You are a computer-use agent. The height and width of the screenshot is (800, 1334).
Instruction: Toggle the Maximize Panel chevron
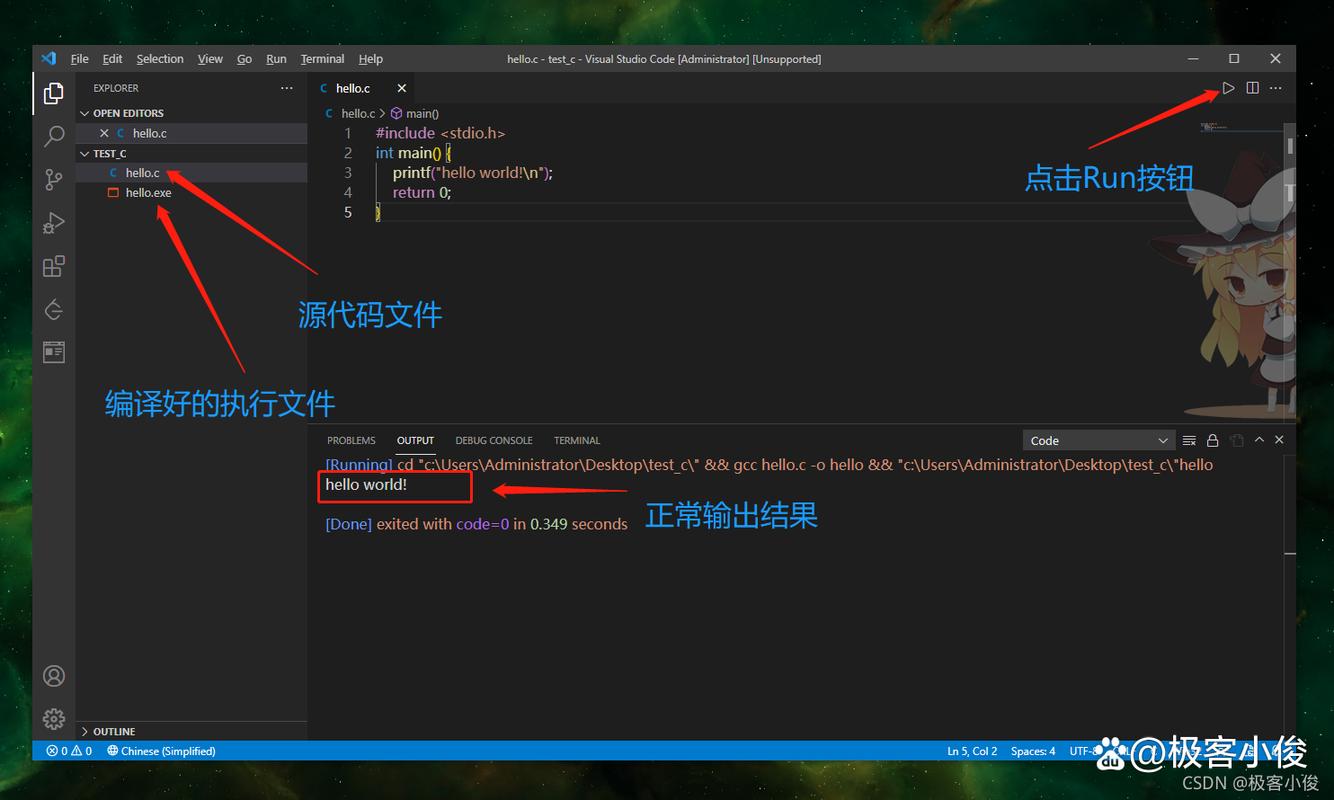(x=1258, y=440)
